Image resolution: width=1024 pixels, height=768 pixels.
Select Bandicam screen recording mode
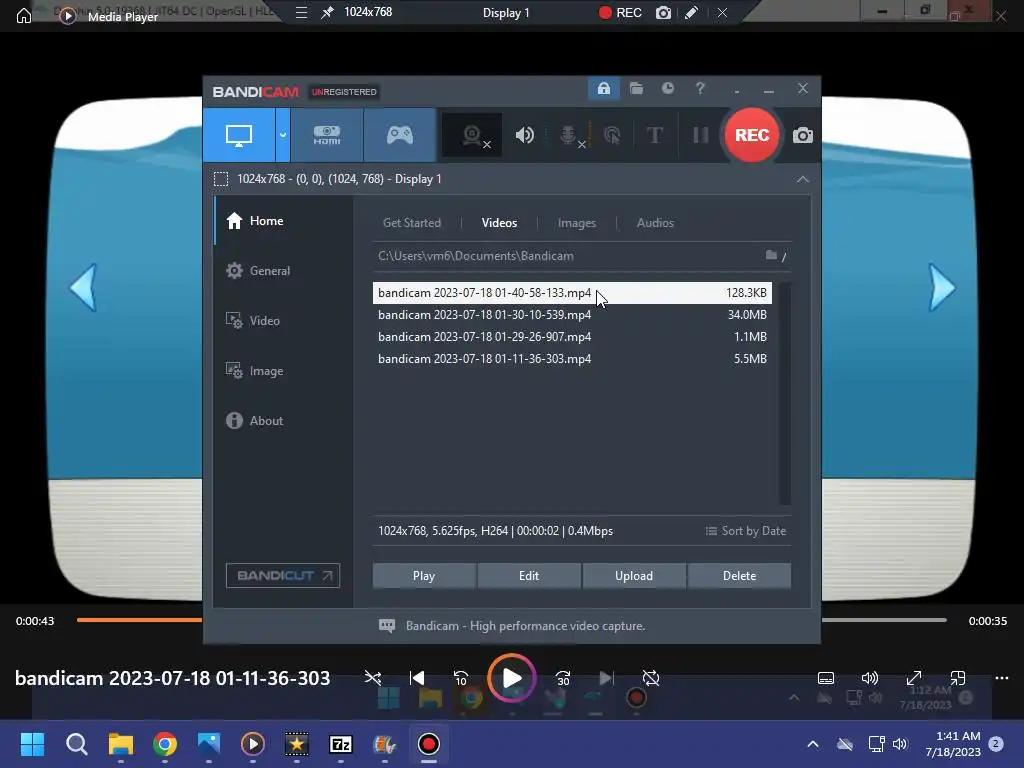(x=239, y=135)
